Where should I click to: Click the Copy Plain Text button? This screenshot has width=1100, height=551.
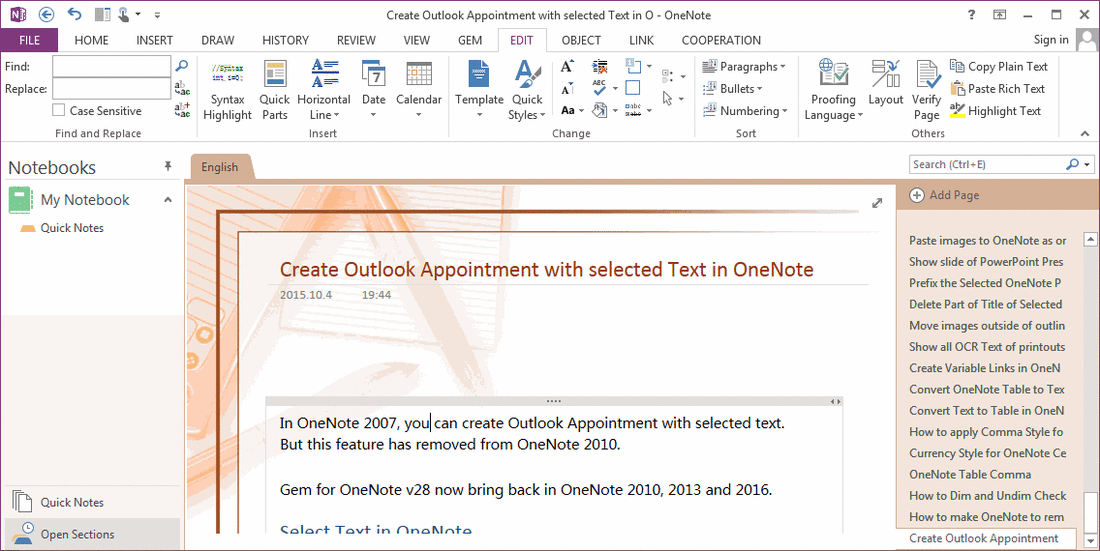click(x=998, y=66)
